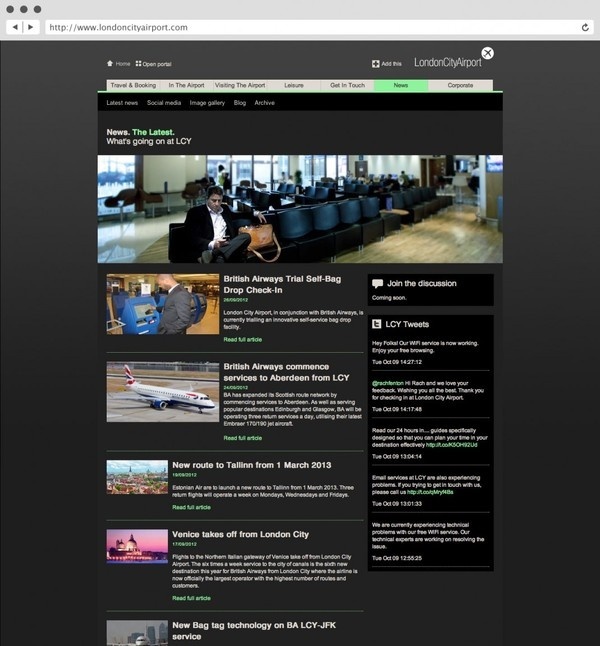The width and height of the screenshot is (600, 646).
Task: Open Venice takes off from London City headline
Action: (241, 535)
